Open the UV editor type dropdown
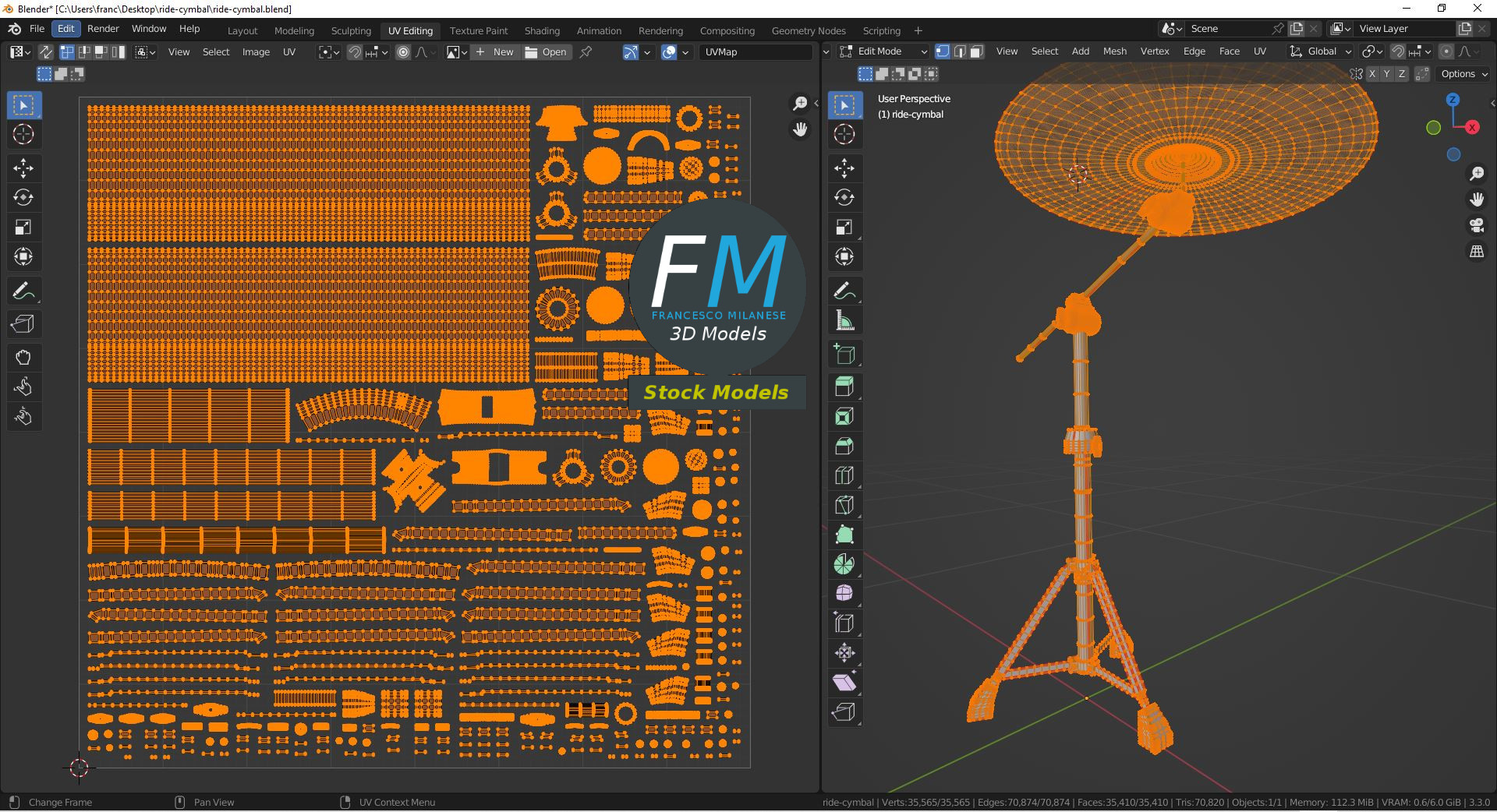Image resolution: width=1497 pixels, height=812 pixels. (19, 52)
